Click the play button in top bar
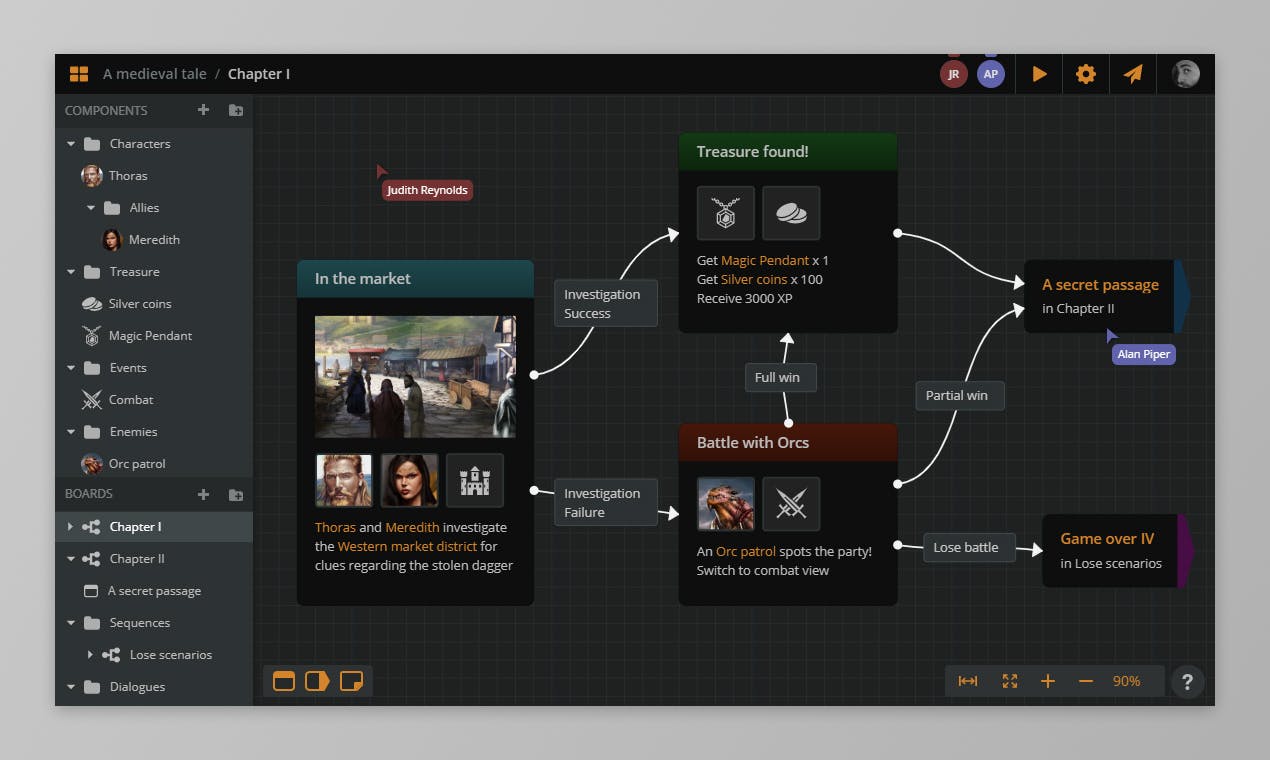The image size is (1270, 760). click(1039, 74)
